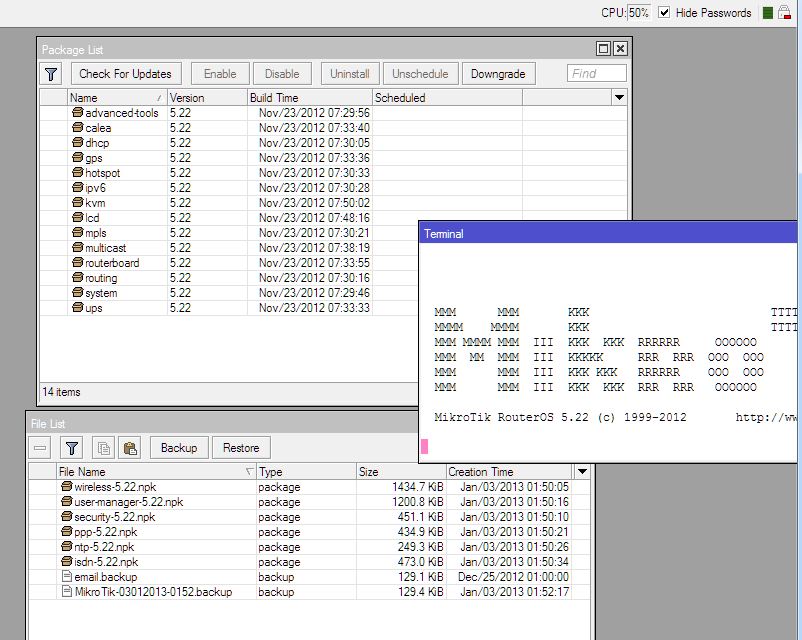This screenshot has height=640, width=802.
Task: Click the Enable button in Package List
Action: (x=220, y=74)
